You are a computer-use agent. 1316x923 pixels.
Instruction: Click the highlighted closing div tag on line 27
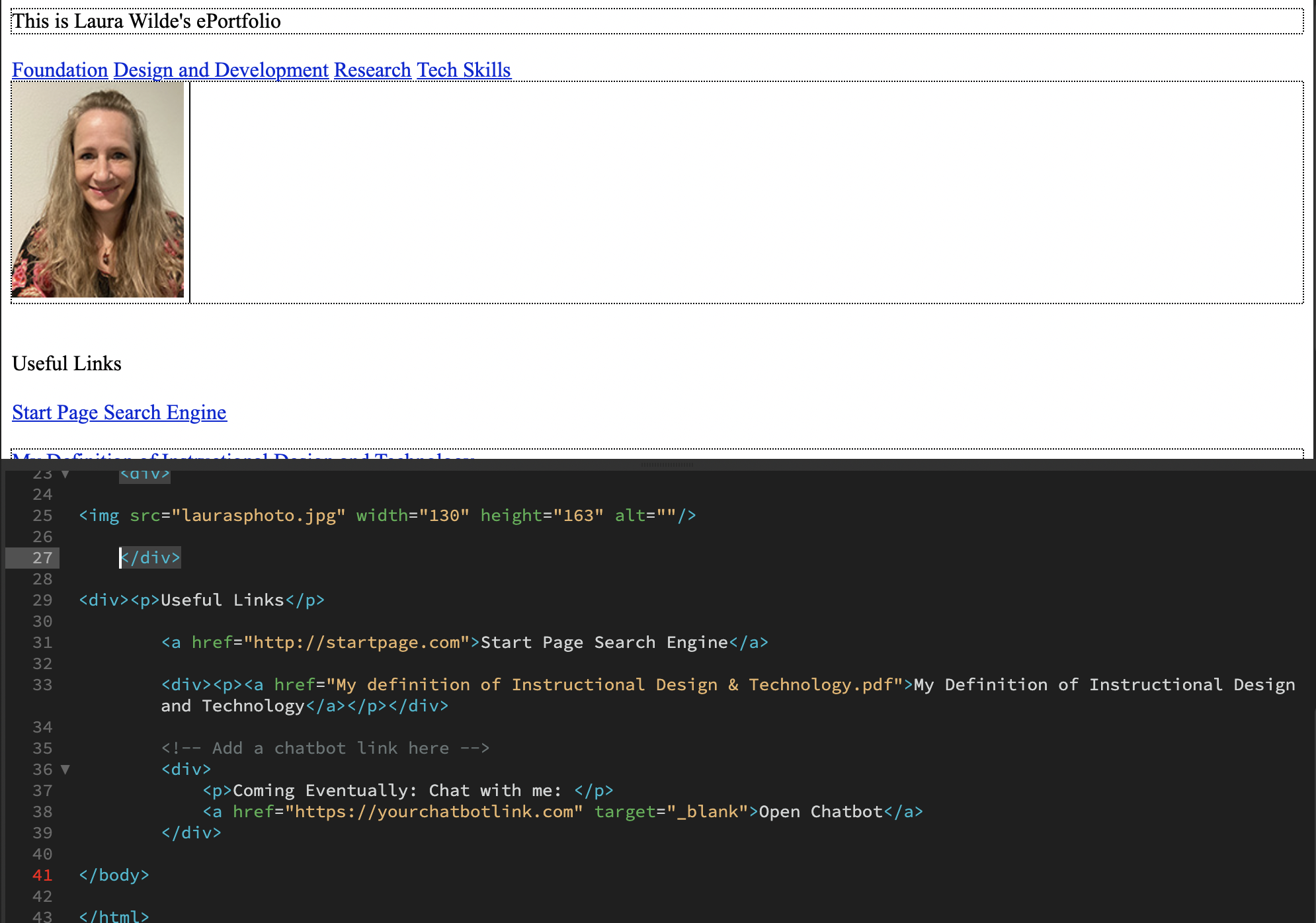pos(151,558)
